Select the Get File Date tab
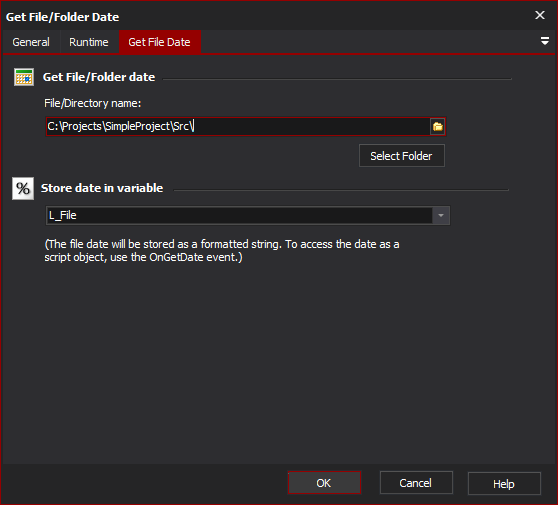This screenshot has width=558, height=505. (x=159, y=42)
